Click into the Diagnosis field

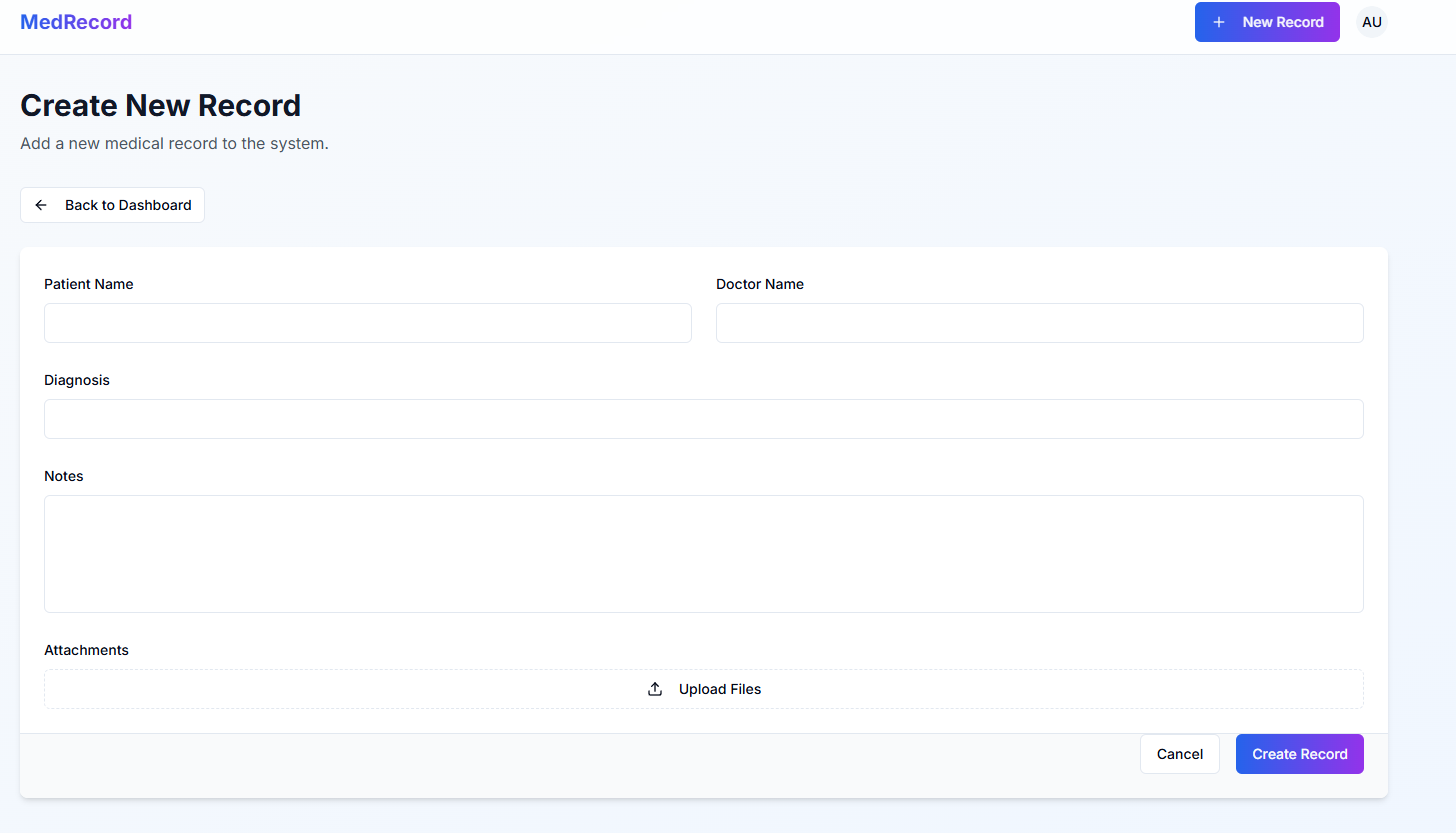(704, 419)
